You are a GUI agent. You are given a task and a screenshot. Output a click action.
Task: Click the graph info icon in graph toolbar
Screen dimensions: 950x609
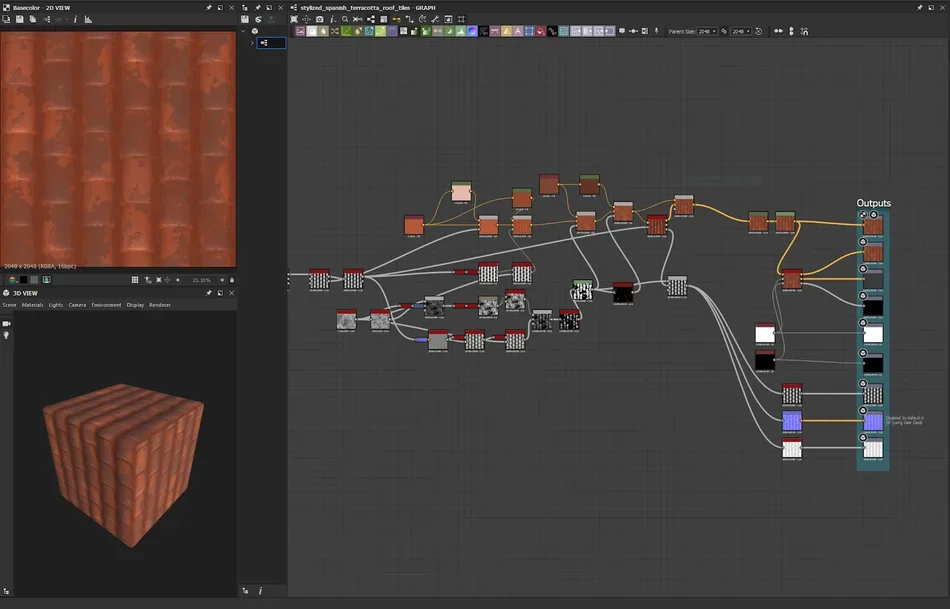[x=333, y=19]
